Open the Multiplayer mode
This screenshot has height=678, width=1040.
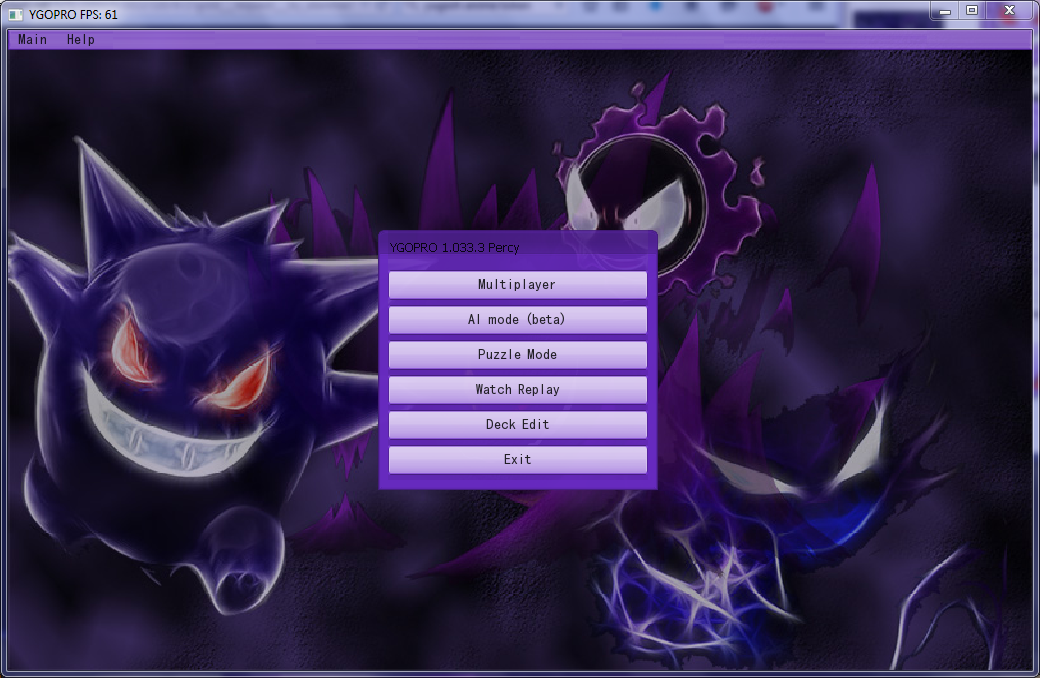[517, 285]
